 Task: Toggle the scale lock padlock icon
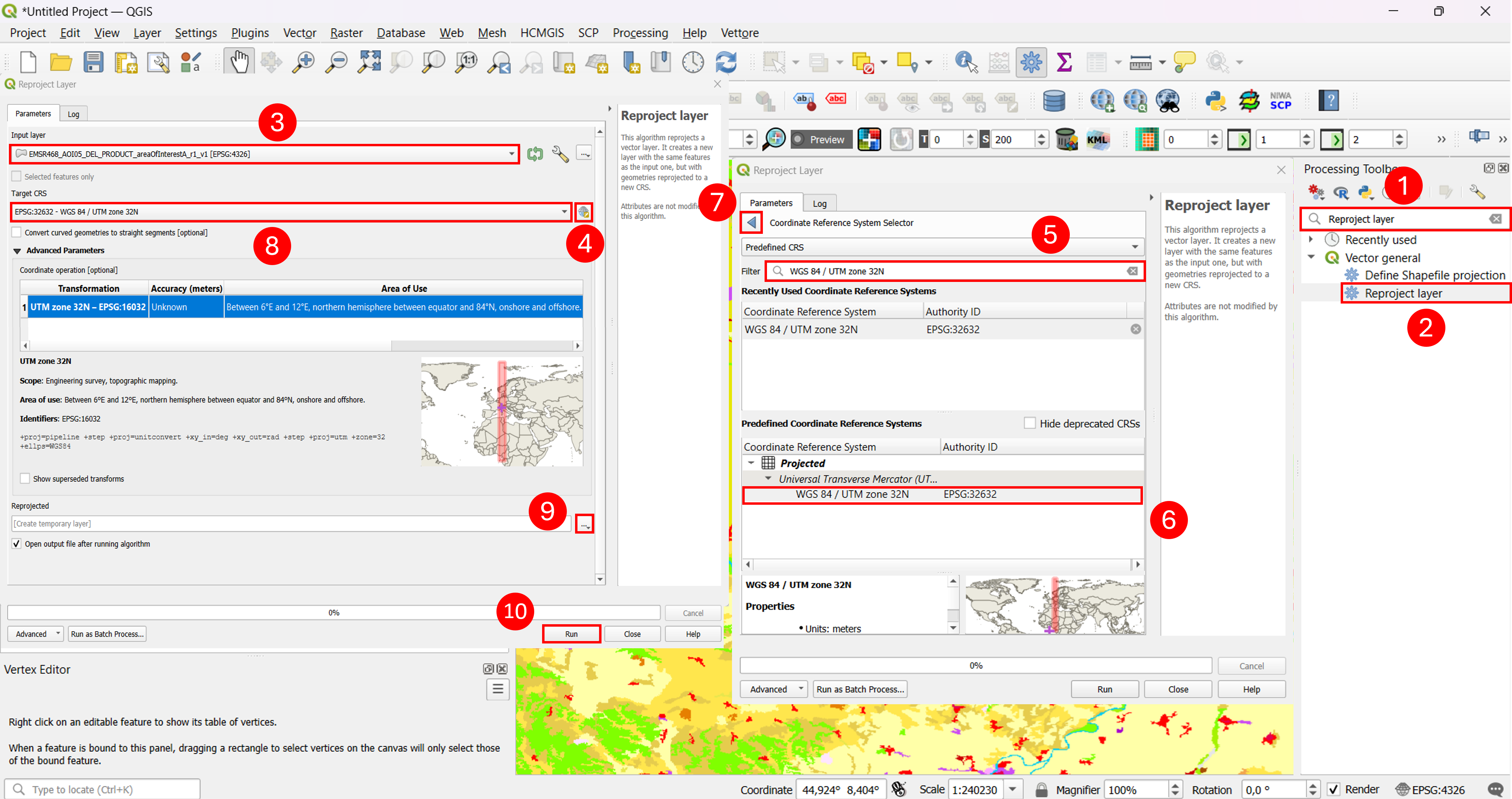pos(1041,790)
